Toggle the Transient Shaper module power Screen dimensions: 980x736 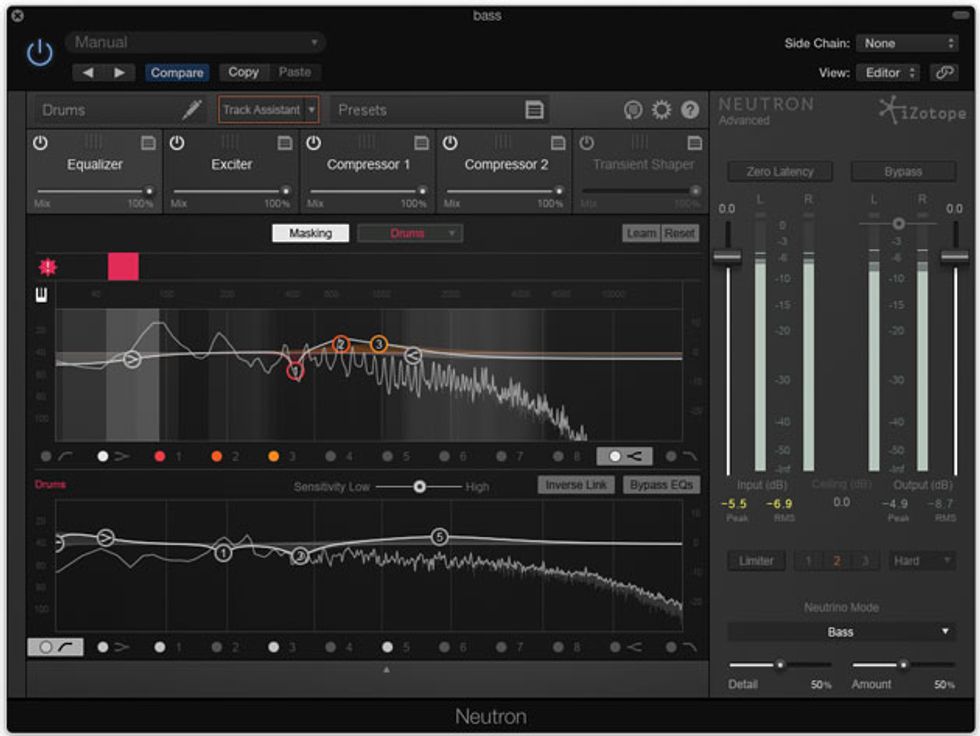(586, 143)
